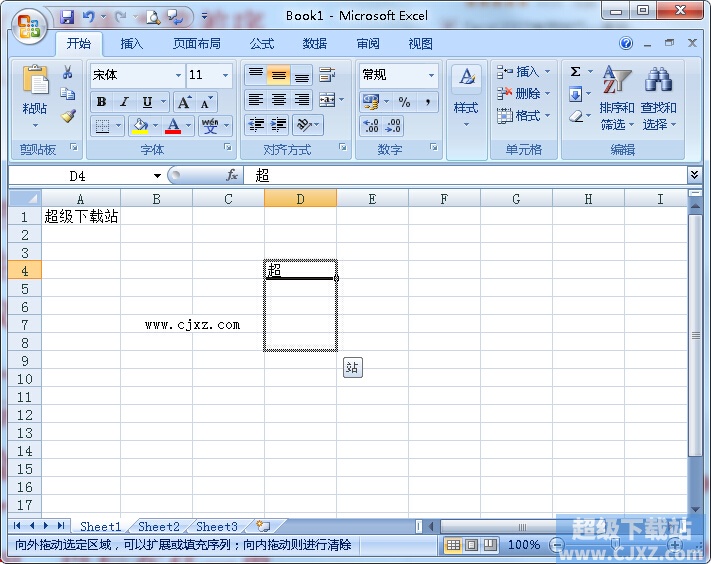This screenshot has height=564, width=711.
Task: Click the paste clipboard icon
Action: 35,80
